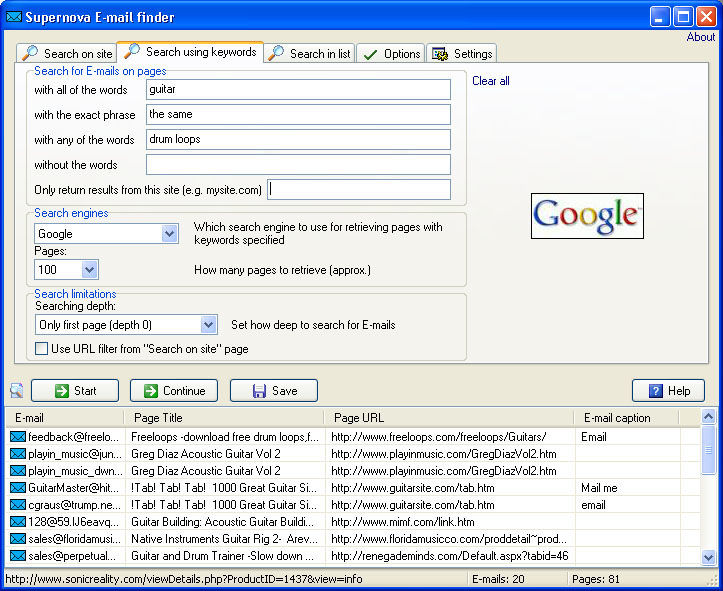Viewport: 723px width, 591px height.
Task: Click http://renegademinds.com/Default.aspx?tabid=46 cell
Action: click(450, 556)
